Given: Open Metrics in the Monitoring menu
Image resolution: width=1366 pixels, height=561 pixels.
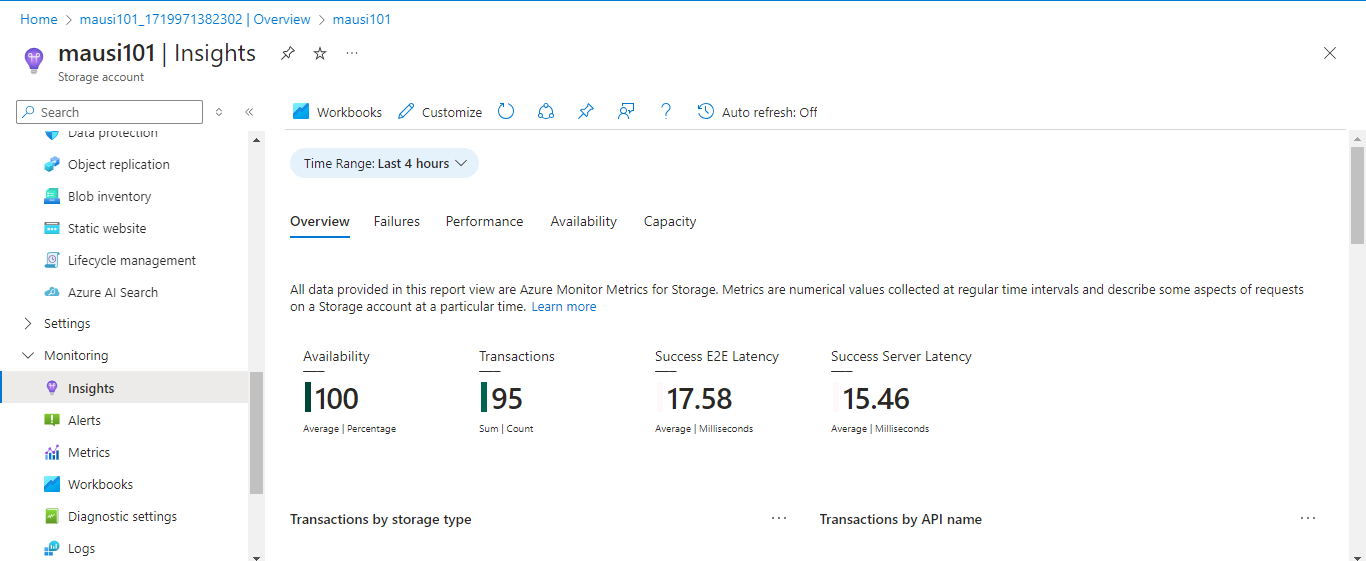Looking at the screenshot, I should [x=89, y=453].
